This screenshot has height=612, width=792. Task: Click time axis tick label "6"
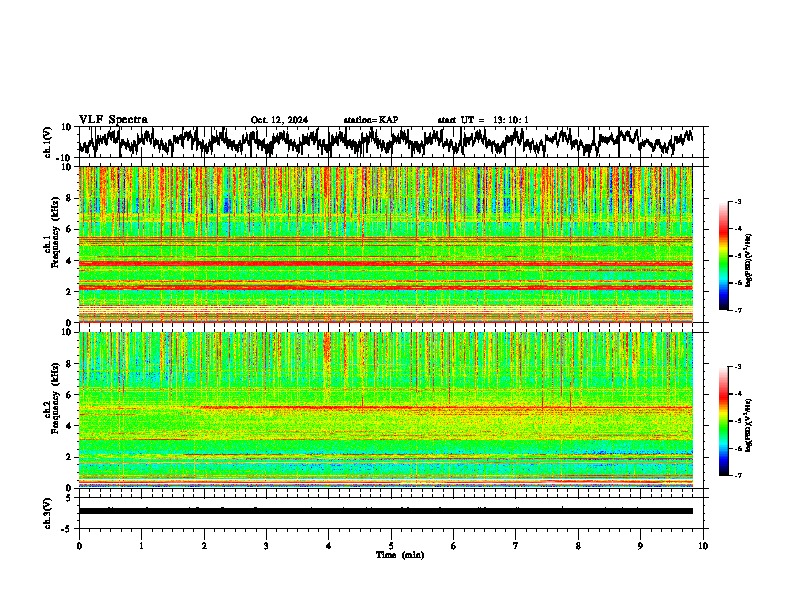coord(454,546)
